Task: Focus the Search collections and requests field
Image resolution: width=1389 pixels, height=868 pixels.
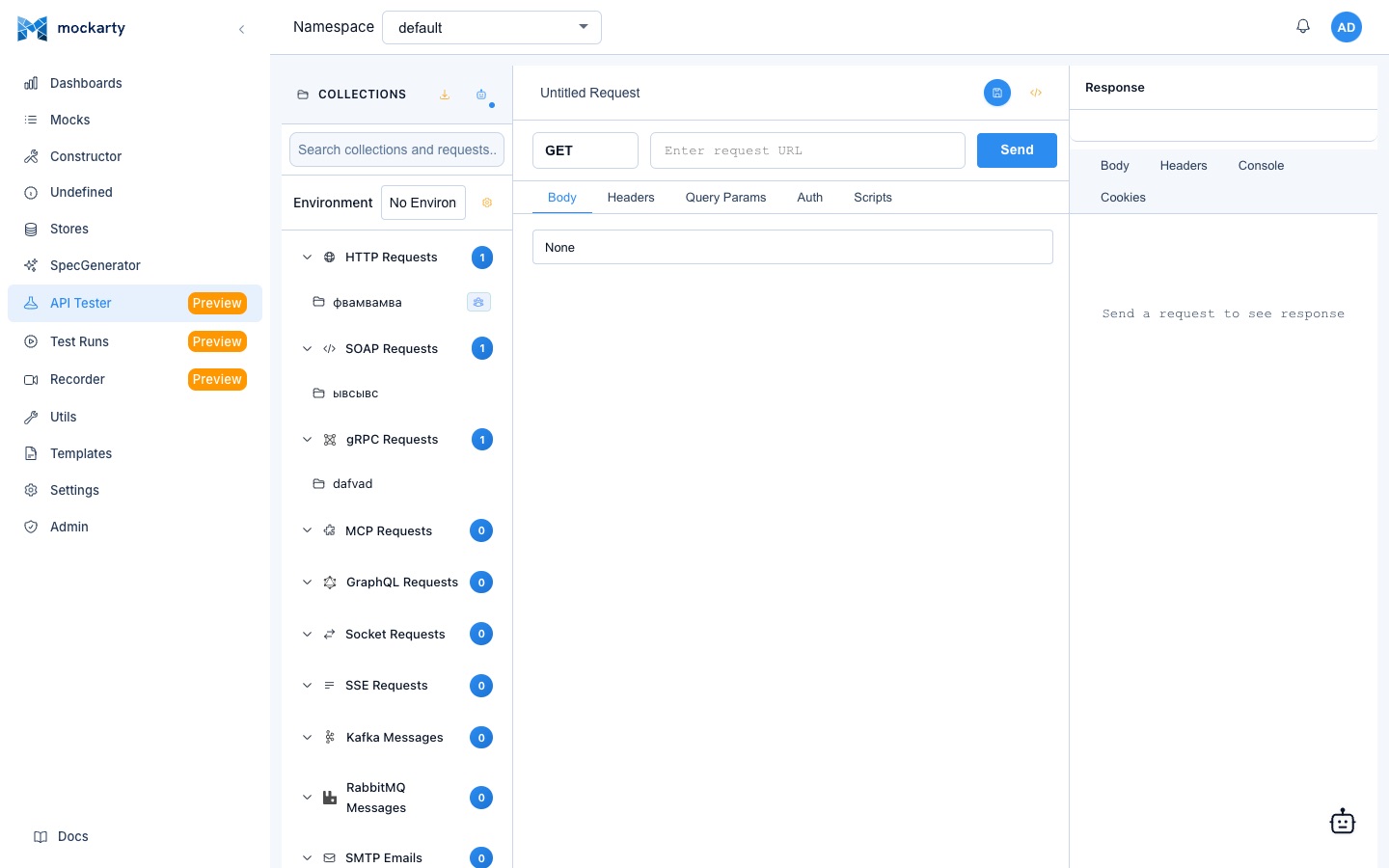Action: [396, 149]
